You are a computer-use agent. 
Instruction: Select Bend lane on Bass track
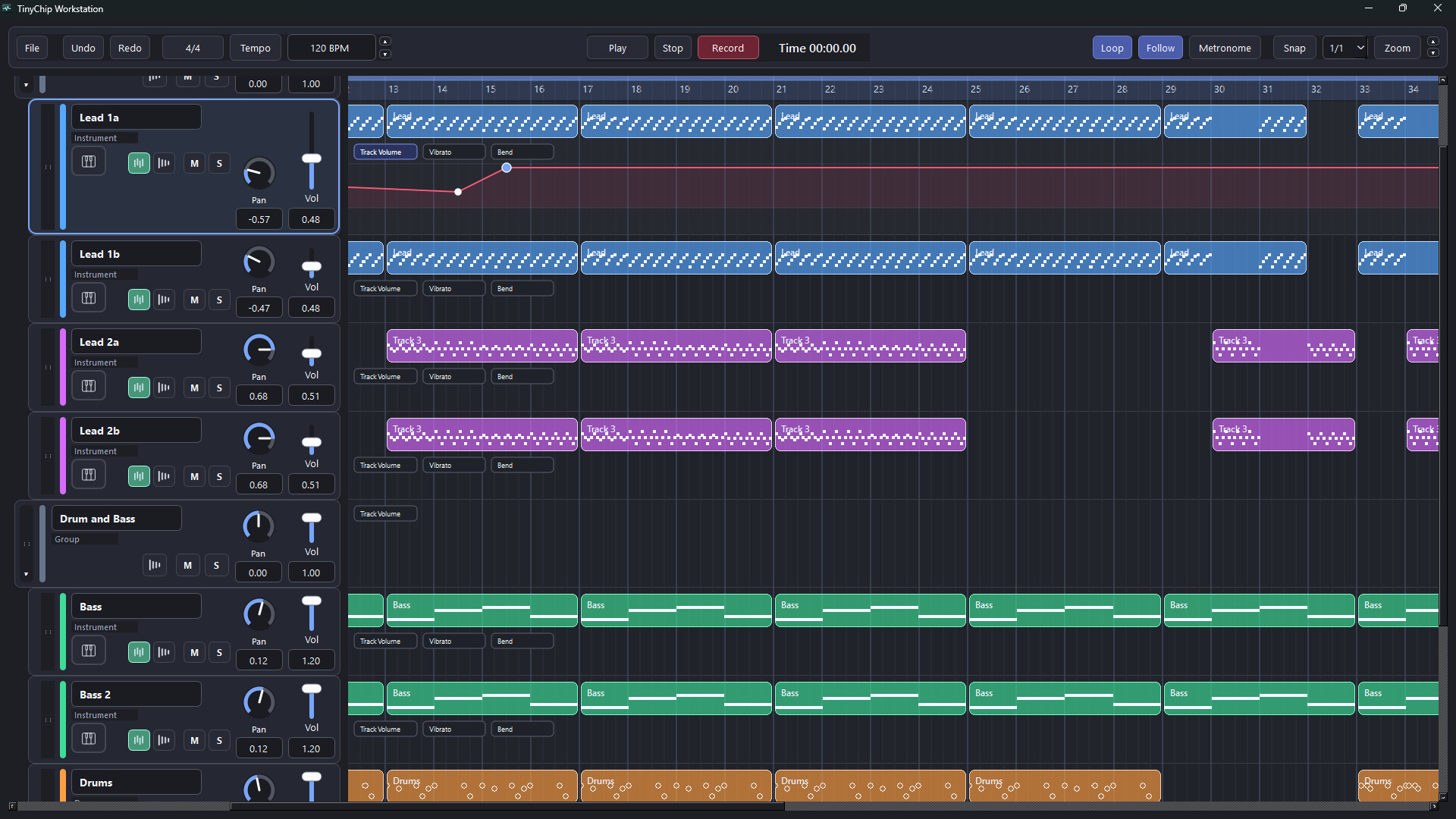coord(522,641)
